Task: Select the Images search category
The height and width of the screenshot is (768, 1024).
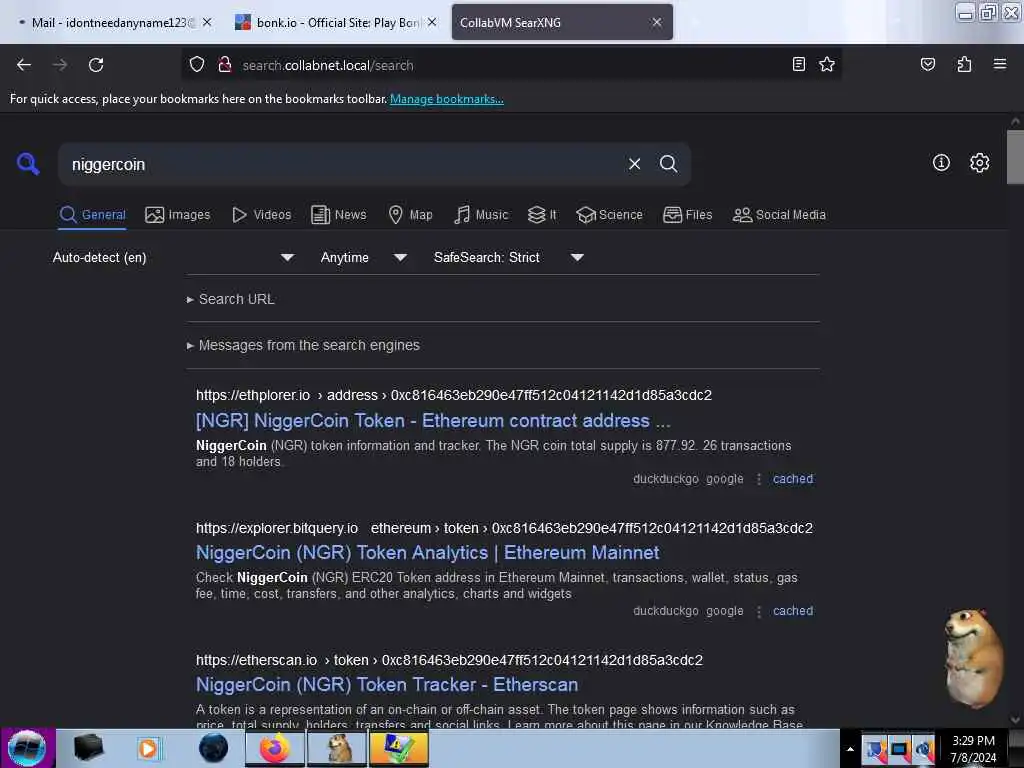Action: [178, 215]
